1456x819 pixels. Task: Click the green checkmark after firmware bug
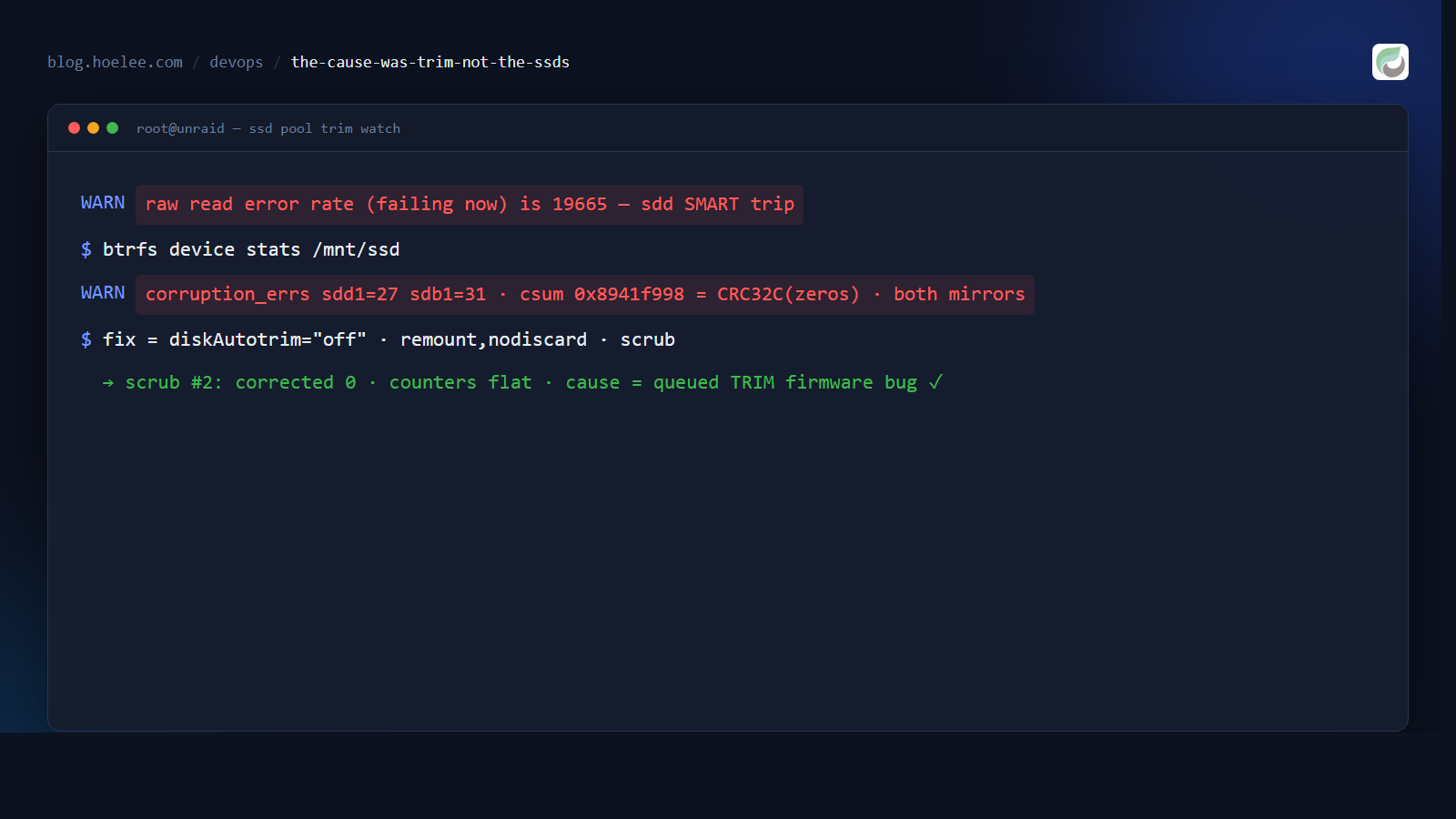coord(935,382)
